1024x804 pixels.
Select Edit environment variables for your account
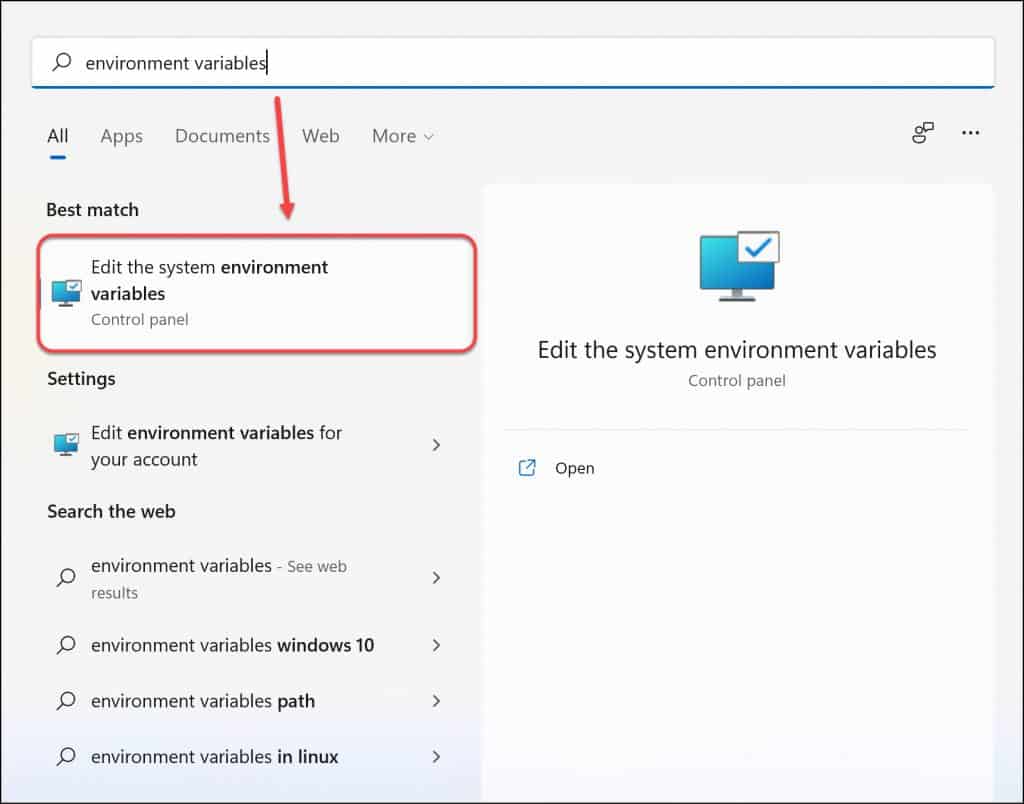tap(216, 445)
